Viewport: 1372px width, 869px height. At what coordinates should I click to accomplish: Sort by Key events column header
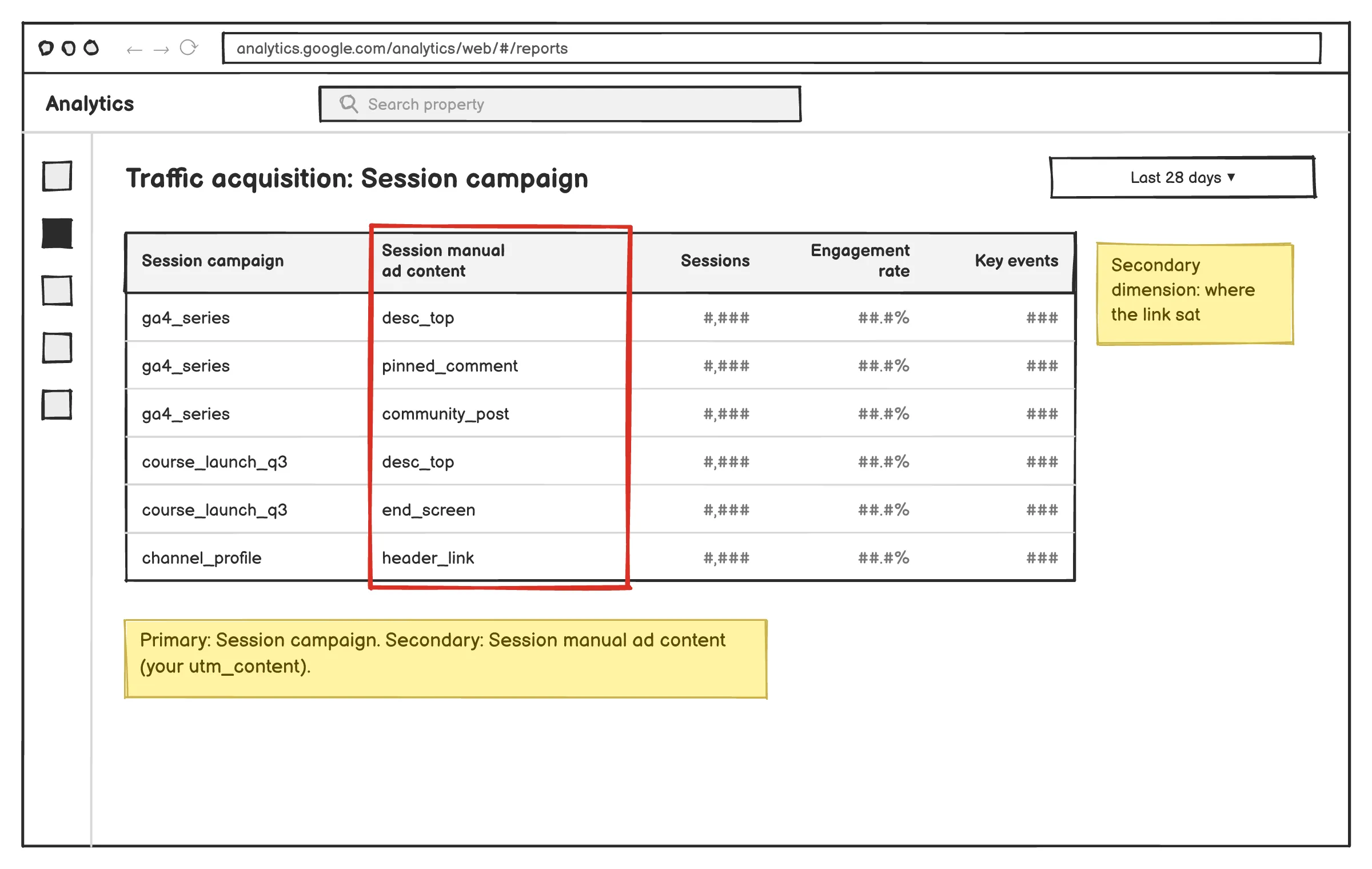click(x=1016, y=261)
